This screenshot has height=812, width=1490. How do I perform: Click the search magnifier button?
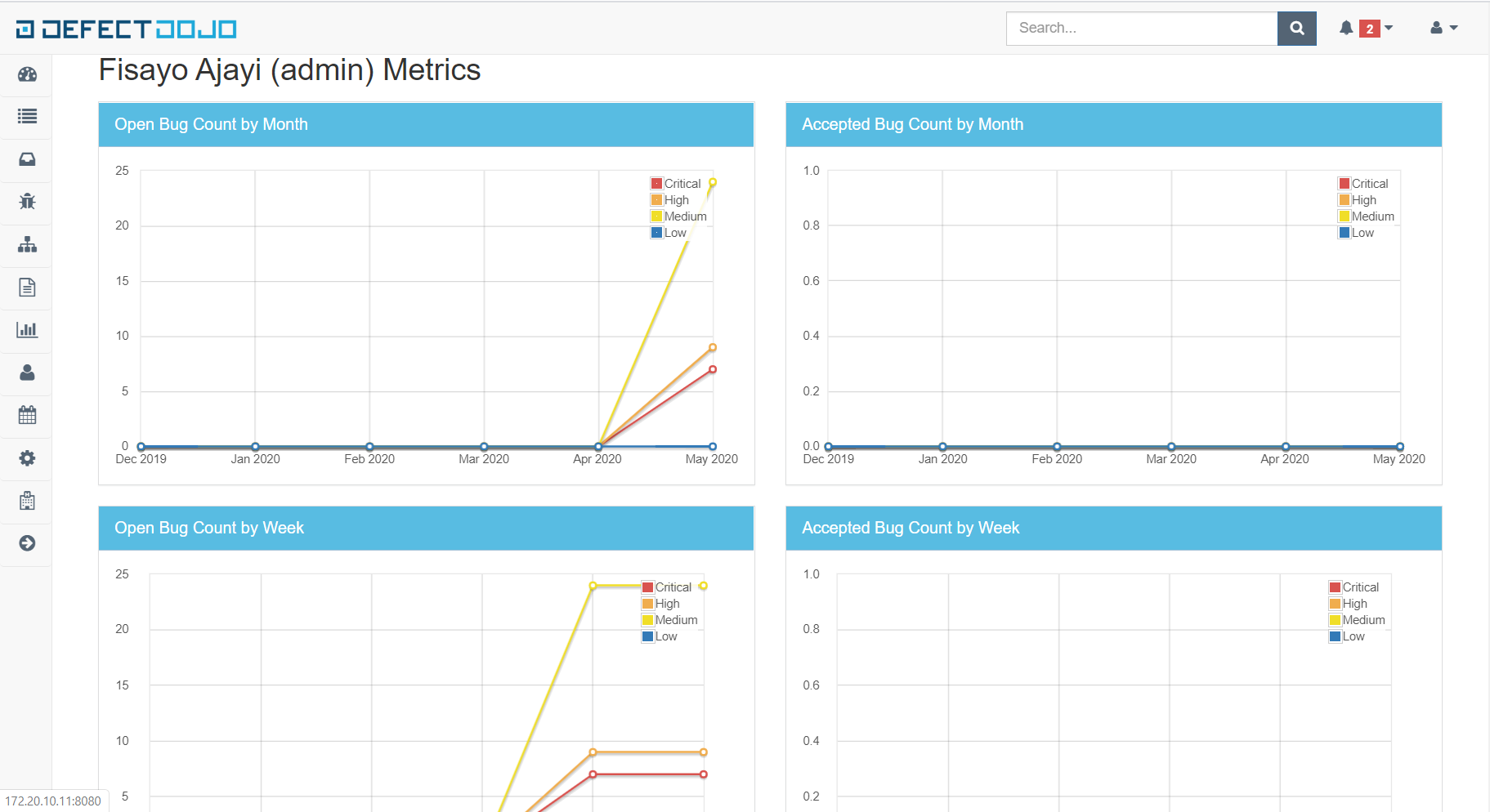pyautogui.click(x=1296, y=29)
